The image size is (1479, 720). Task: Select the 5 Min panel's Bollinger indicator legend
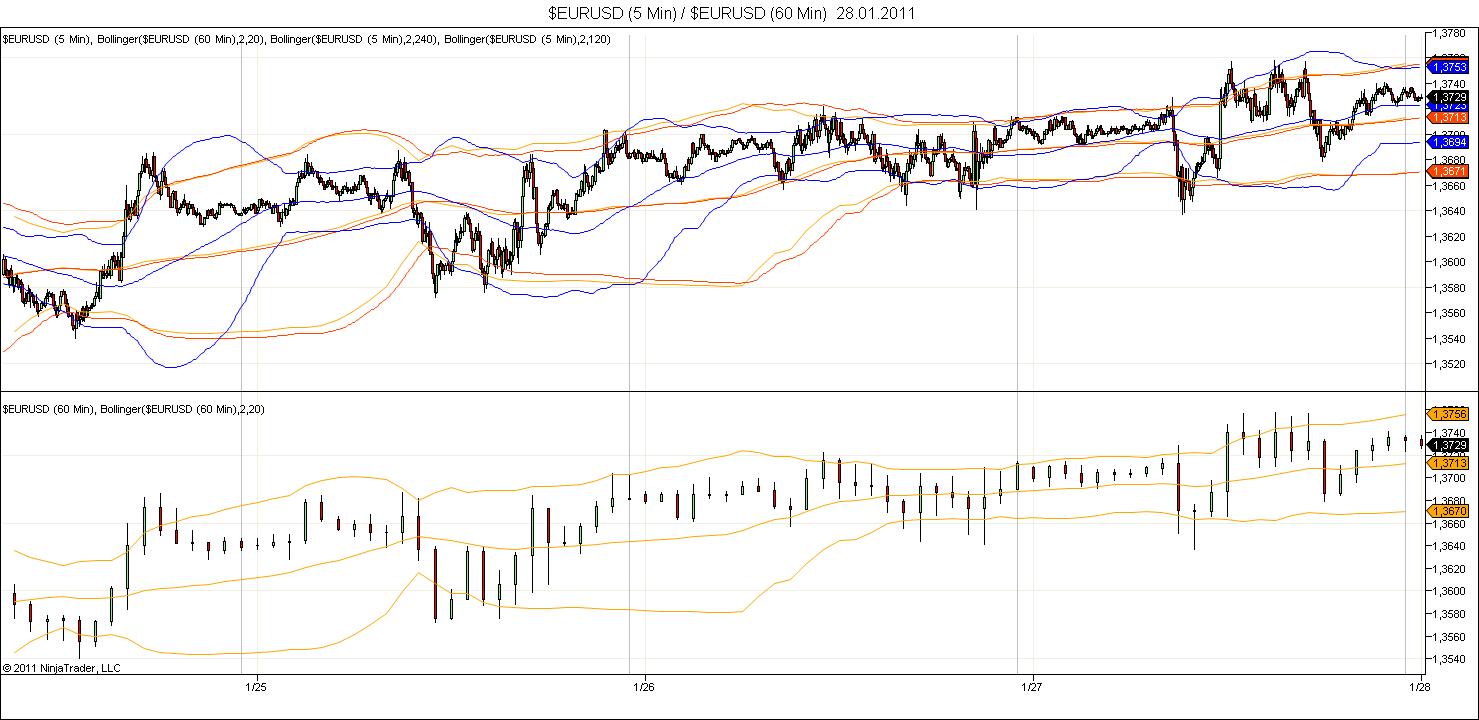tap(306, 39)
